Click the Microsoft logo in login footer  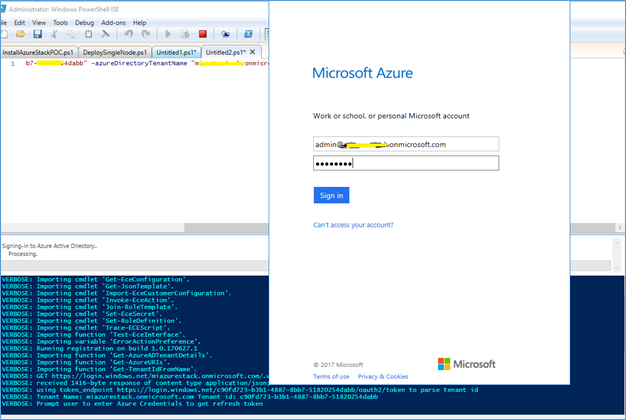pos(466,364)
